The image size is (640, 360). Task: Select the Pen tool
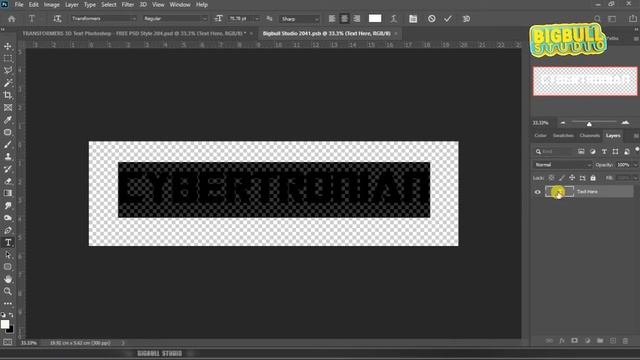click(8, 230)
